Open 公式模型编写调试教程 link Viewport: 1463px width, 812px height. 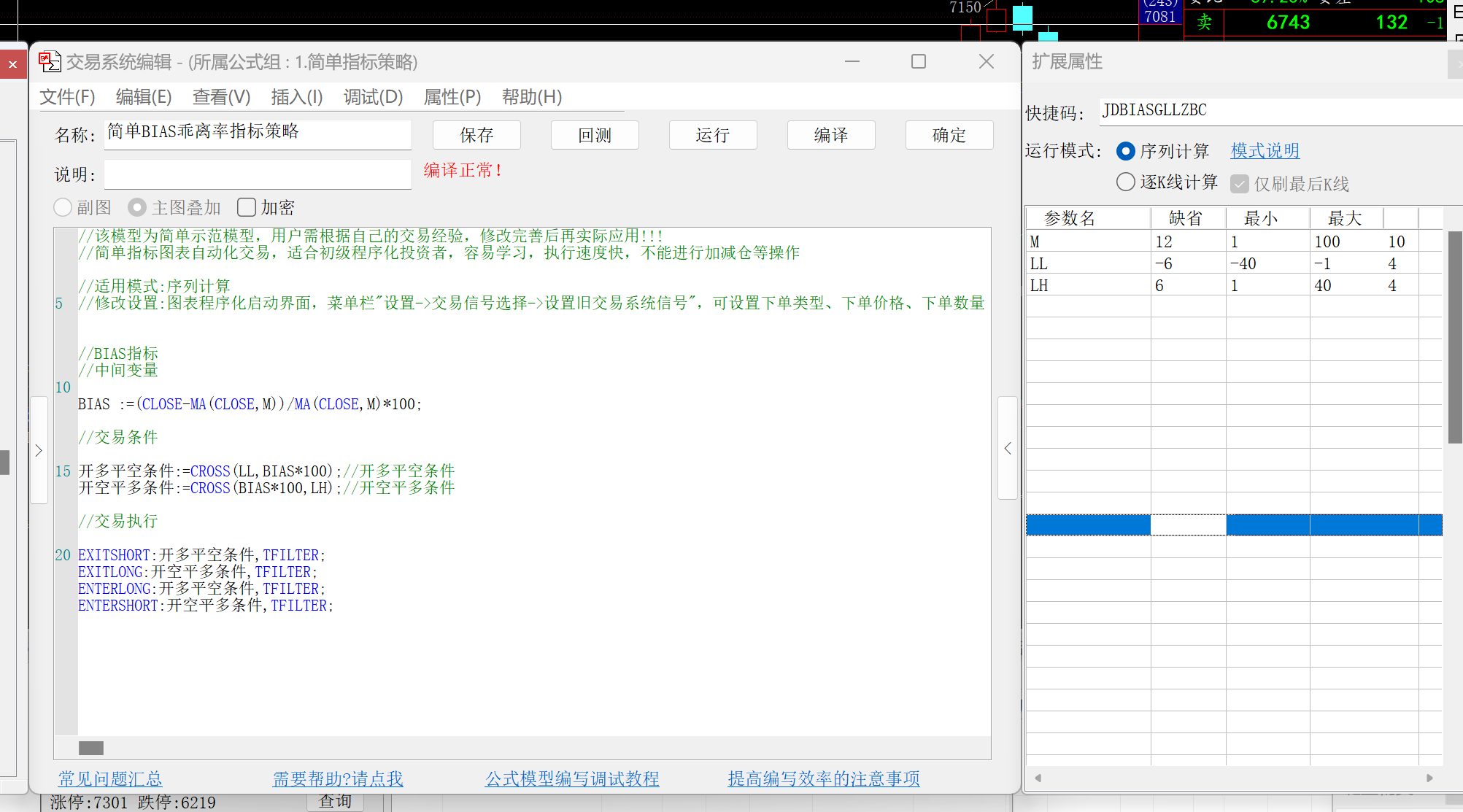pyautogui.click(x=572, y=778)
